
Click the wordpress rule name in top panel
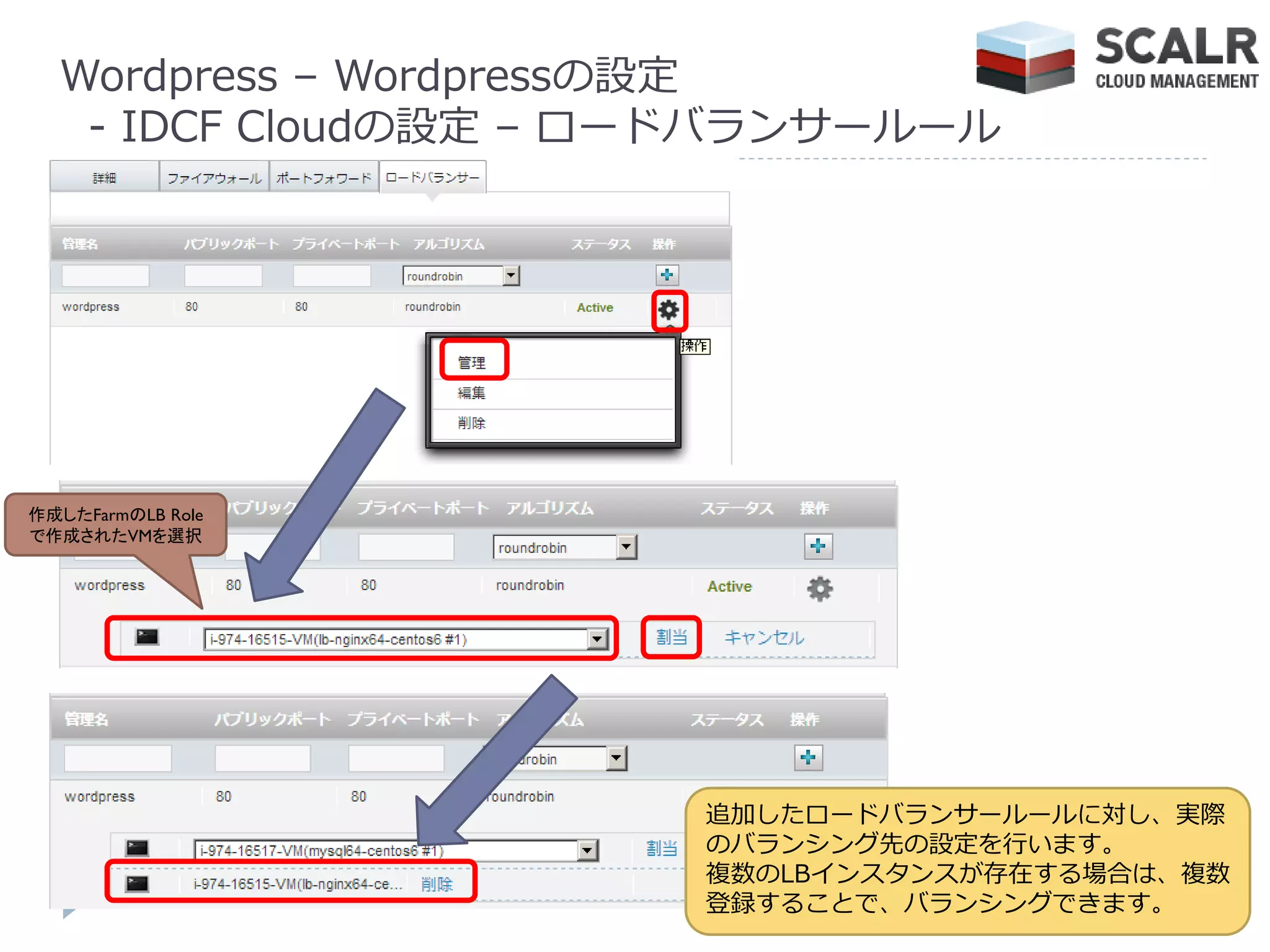[x=91, y=307]
